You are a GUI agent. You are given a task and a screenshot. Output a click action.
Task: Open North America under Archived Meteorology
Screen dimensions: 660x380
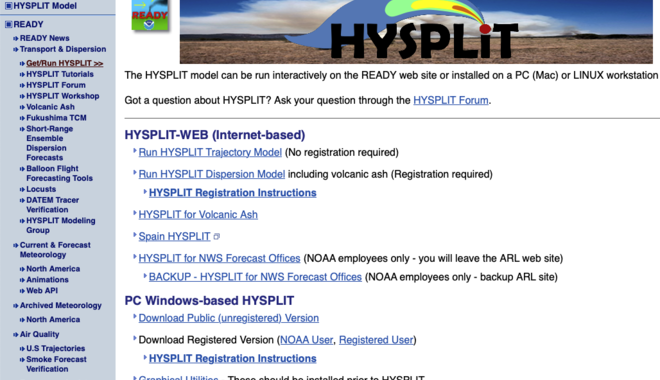click(53, 319)
